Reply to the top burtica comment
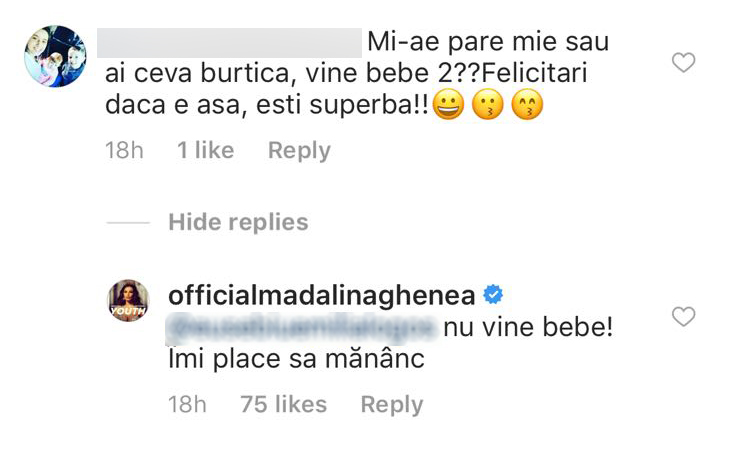Image resolution: width=739 pixels, height=452 pixels. pyautogui.click(x=299, y=151)
